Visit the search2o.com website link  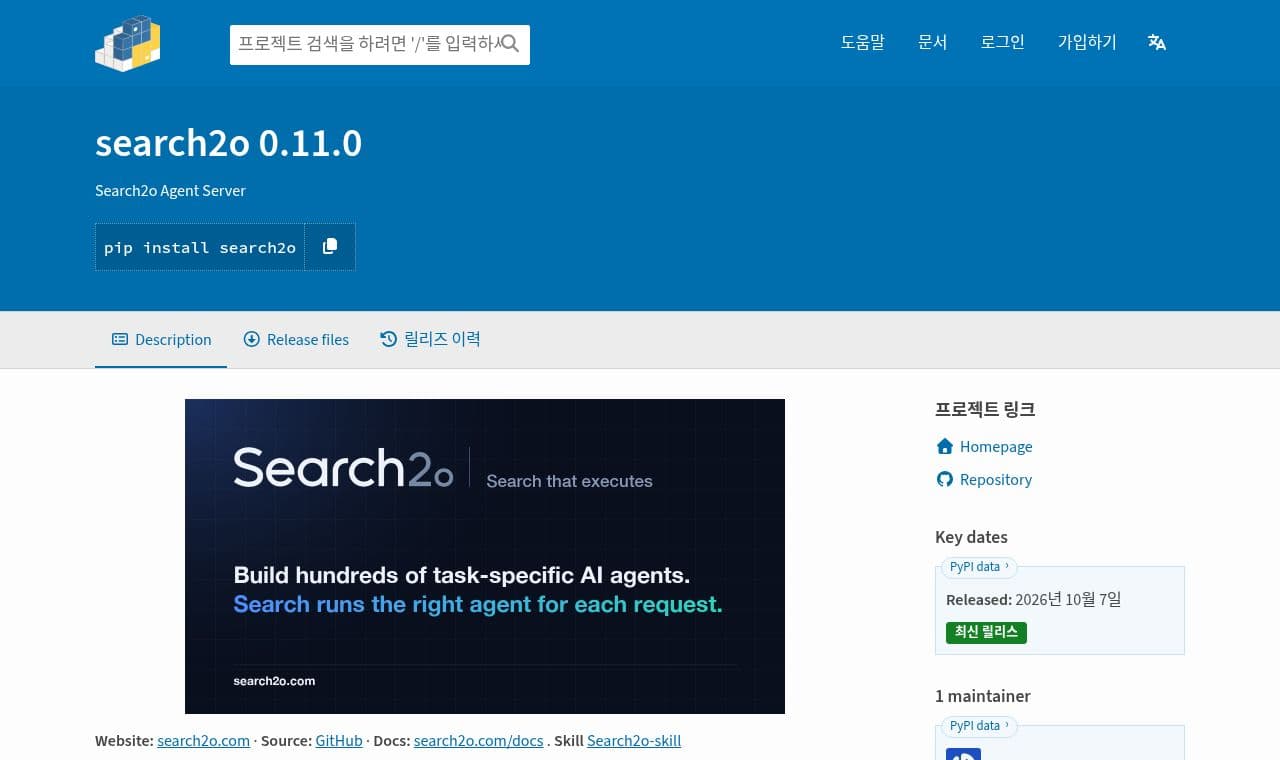203,741
